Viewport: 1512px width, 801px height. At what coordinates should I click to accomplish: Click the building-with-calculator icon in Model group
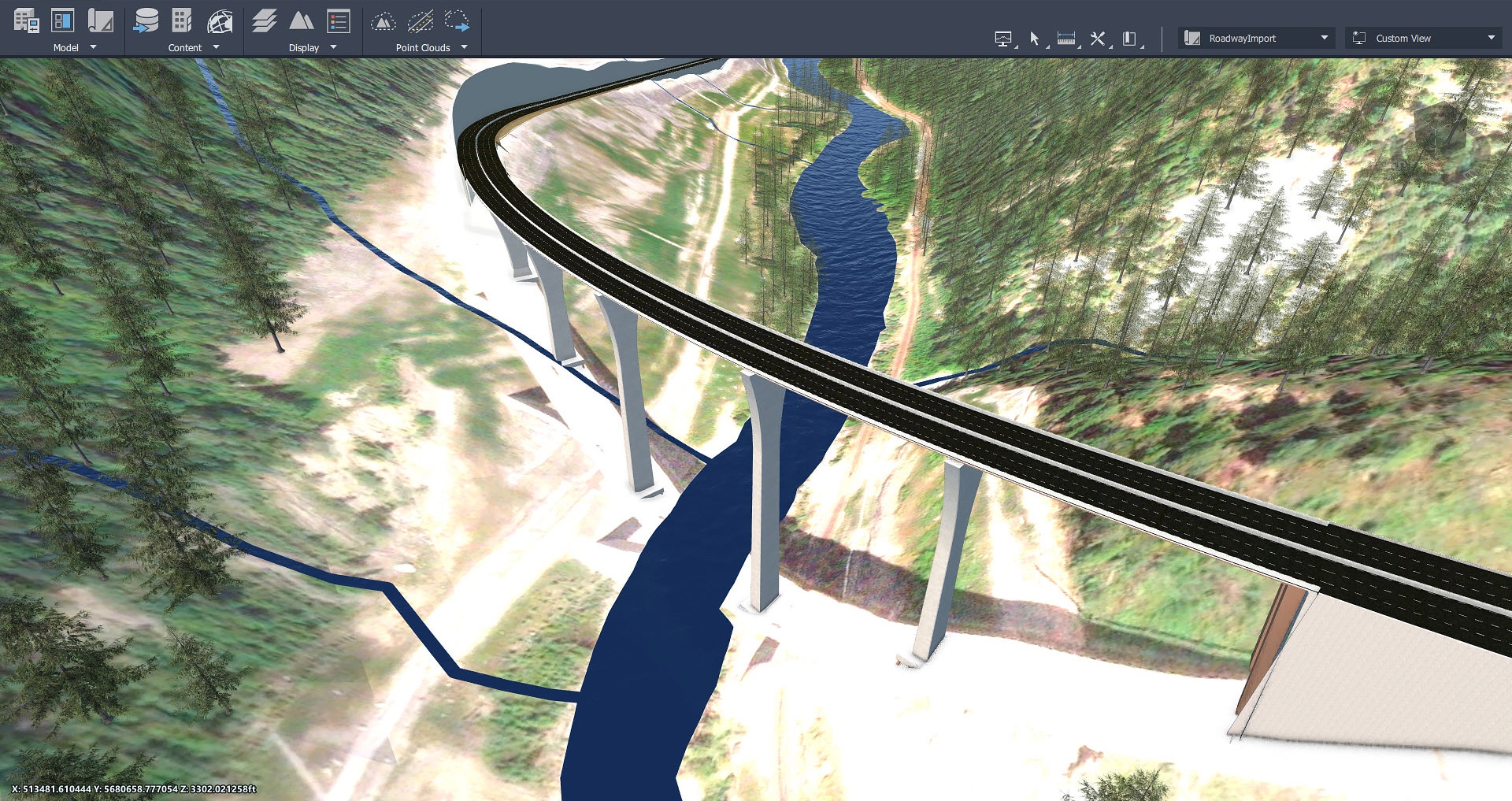[26, 21]
